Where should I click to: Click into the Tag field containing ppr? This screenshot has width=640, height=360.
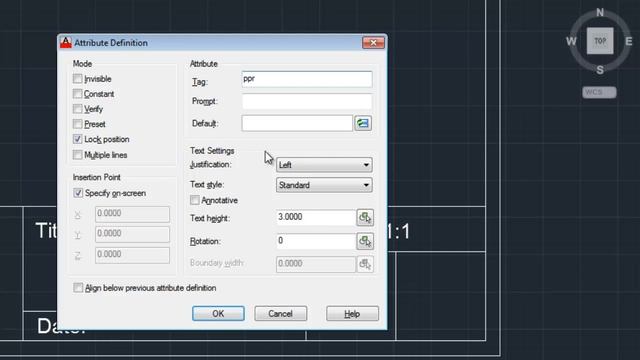pos(307,79)
